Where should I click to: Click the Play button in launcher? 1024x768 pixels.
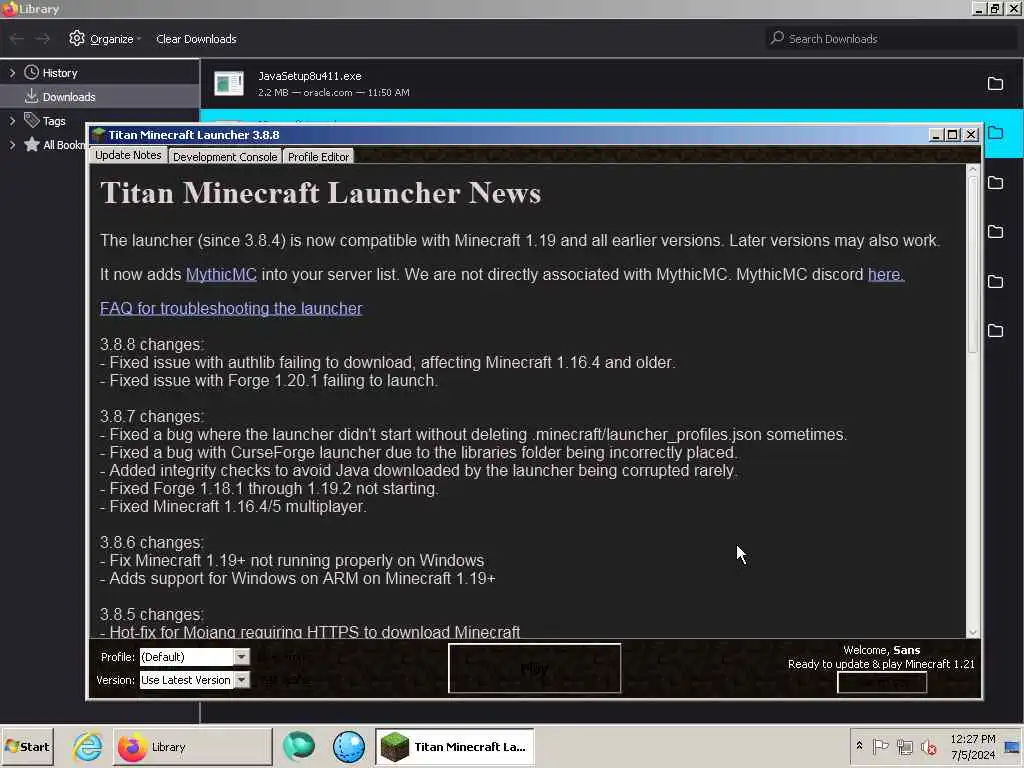tap(534, 668)
